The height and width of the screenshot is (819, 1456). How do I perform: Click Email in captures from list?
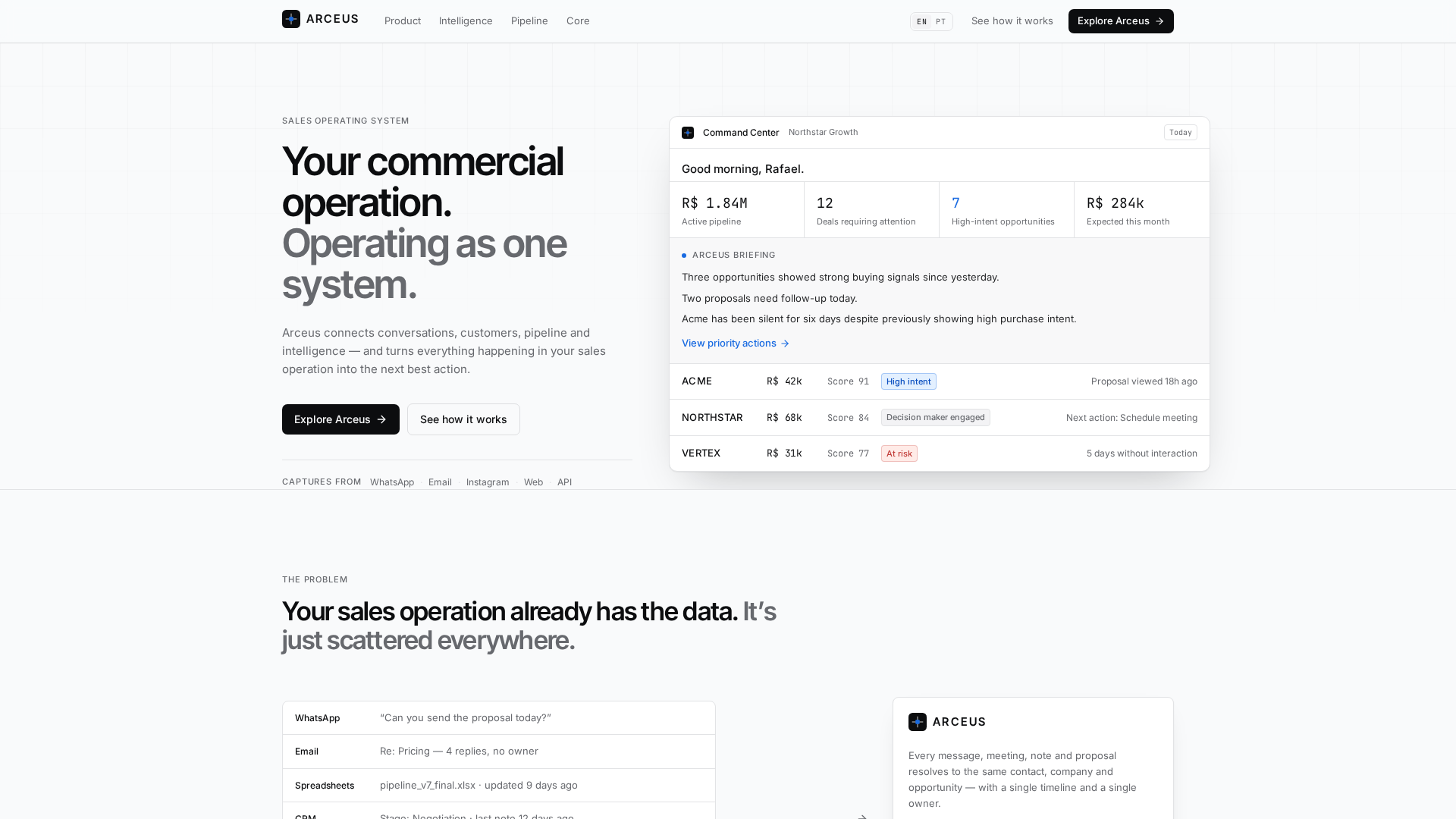[440, 482]
